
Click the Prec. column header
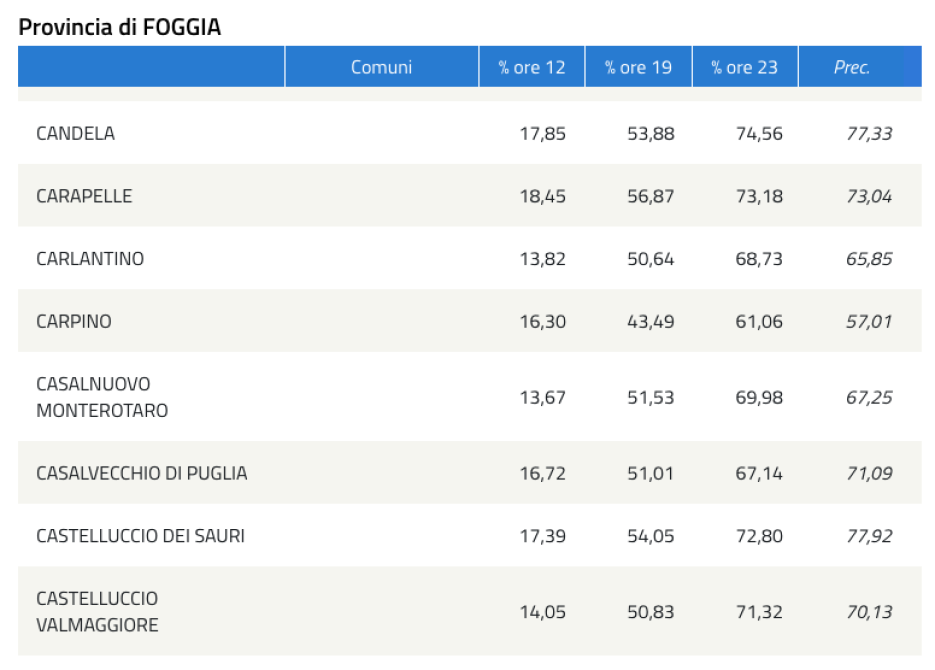pyautogui.click(x=852, y=67)
